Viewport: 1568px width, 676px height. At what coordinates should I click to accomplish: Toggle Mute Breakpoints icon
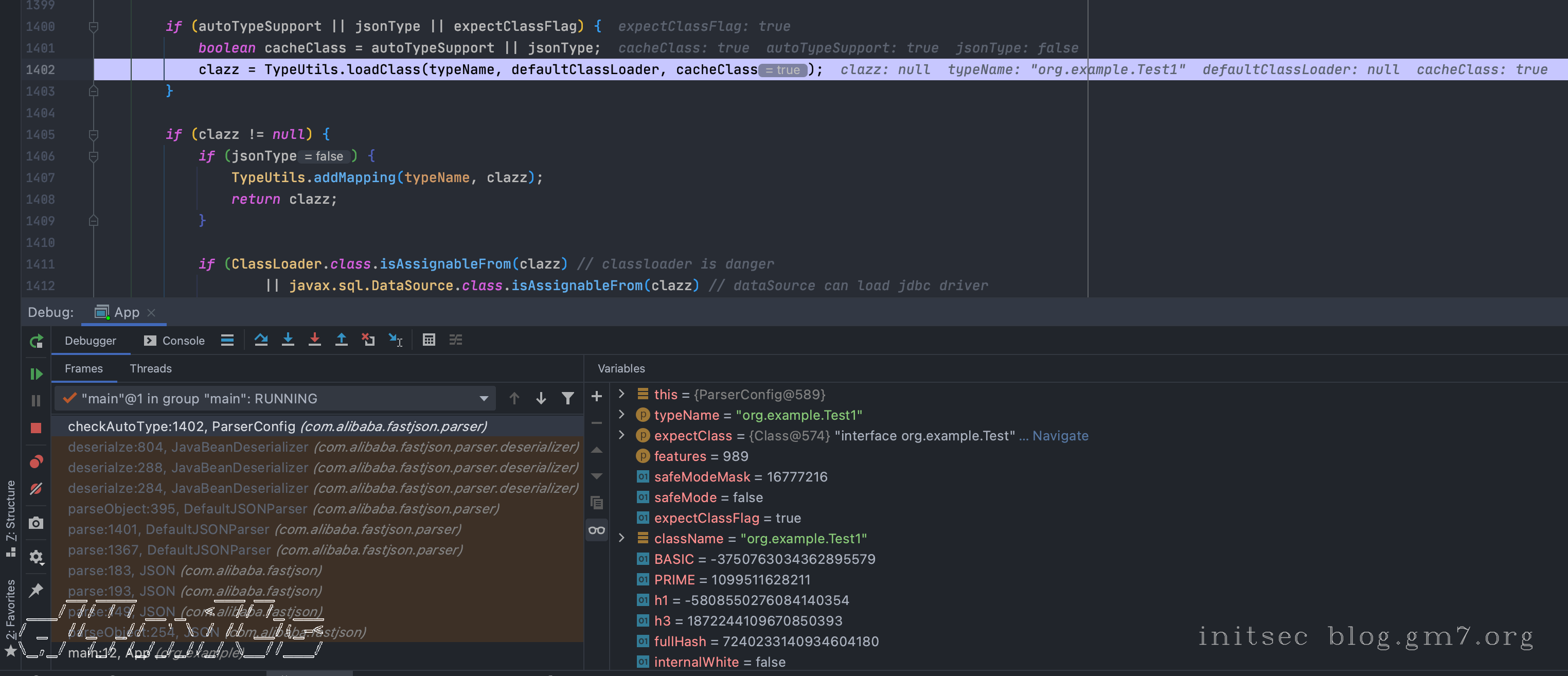36,489
